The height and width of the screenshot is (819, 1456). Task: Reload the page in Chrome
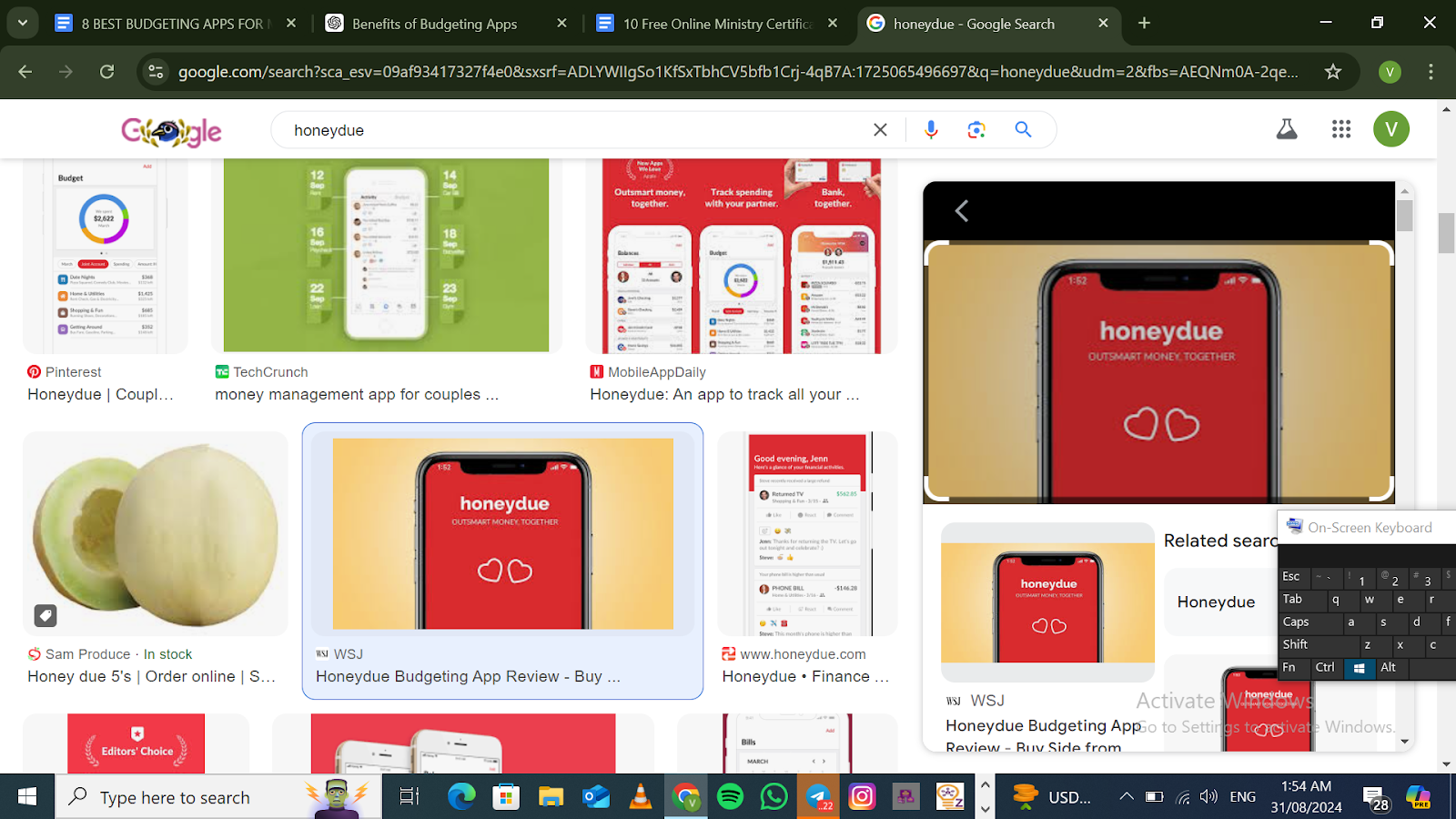(106, 71)
